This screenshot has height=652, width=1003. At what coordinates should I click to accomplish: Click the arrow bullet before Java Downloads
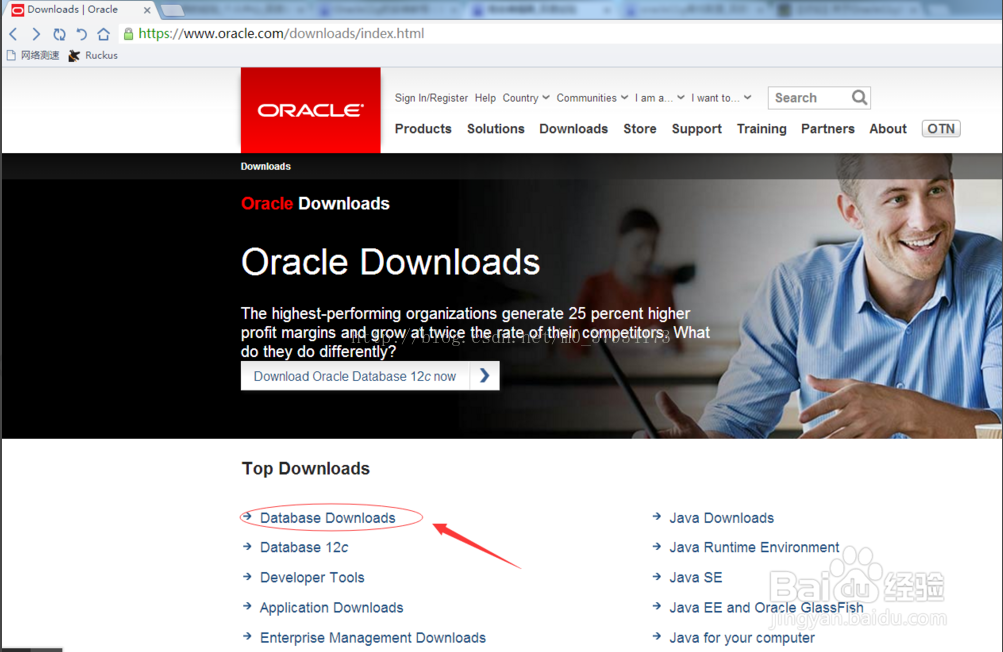(x=656, y=516)
